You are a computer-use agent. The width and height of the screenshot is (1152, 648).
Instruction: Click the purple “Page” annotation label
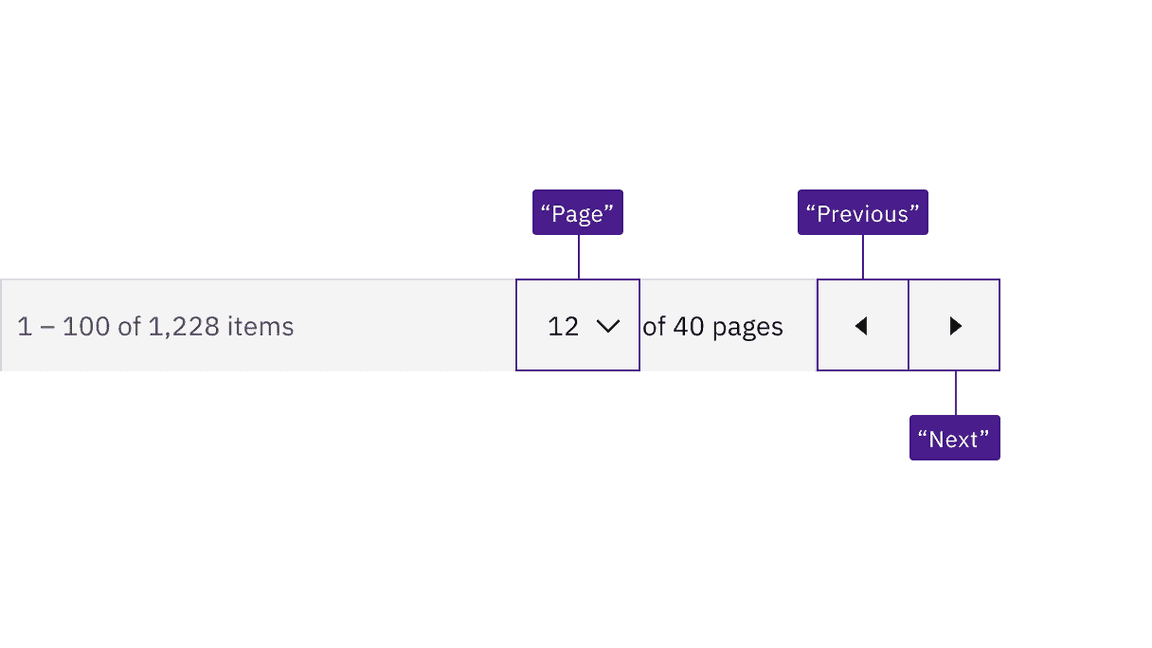(x=577, y=212)
